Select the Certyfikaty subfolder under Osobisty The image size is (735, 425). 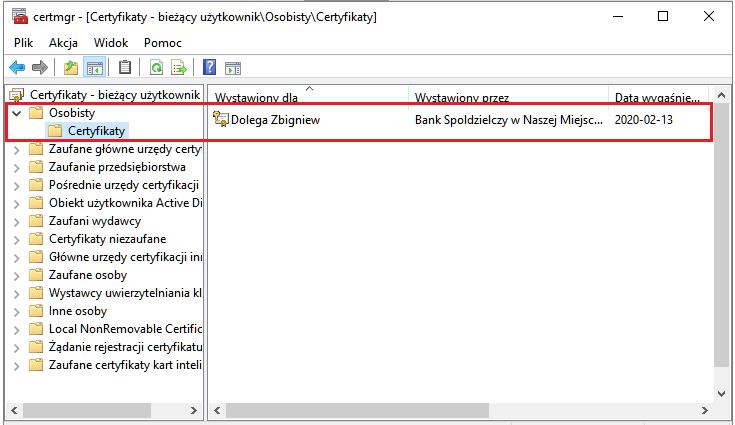tap(96, 131)
